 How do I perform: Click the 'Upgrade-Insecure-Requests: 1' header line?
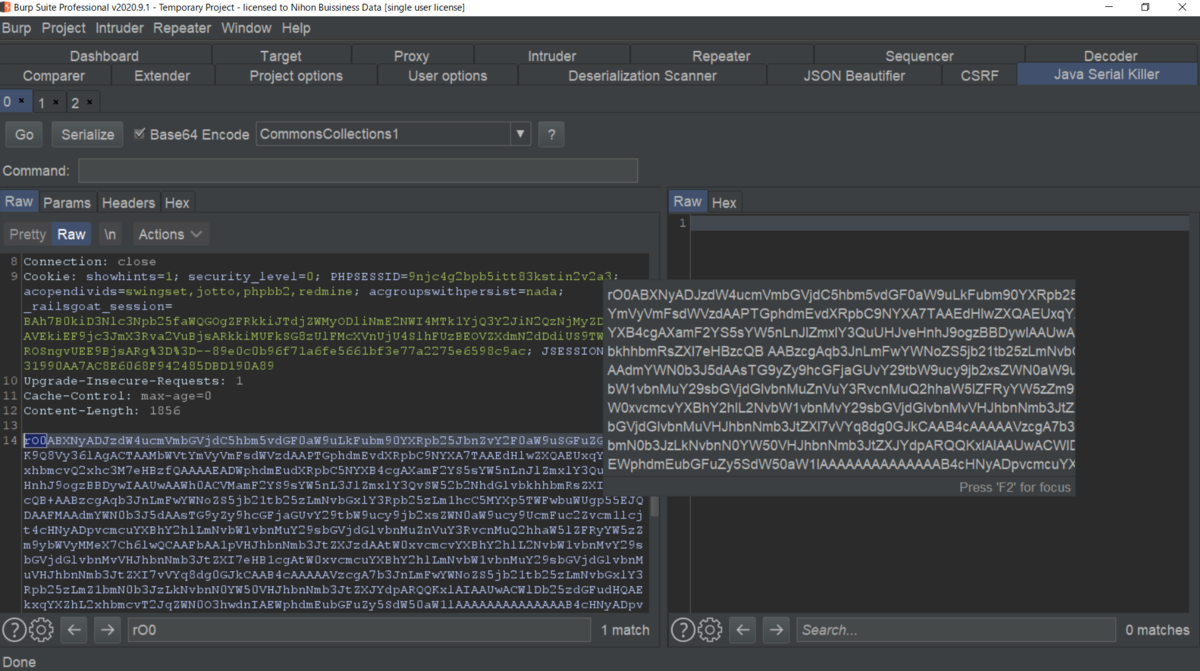coord(134,381)
